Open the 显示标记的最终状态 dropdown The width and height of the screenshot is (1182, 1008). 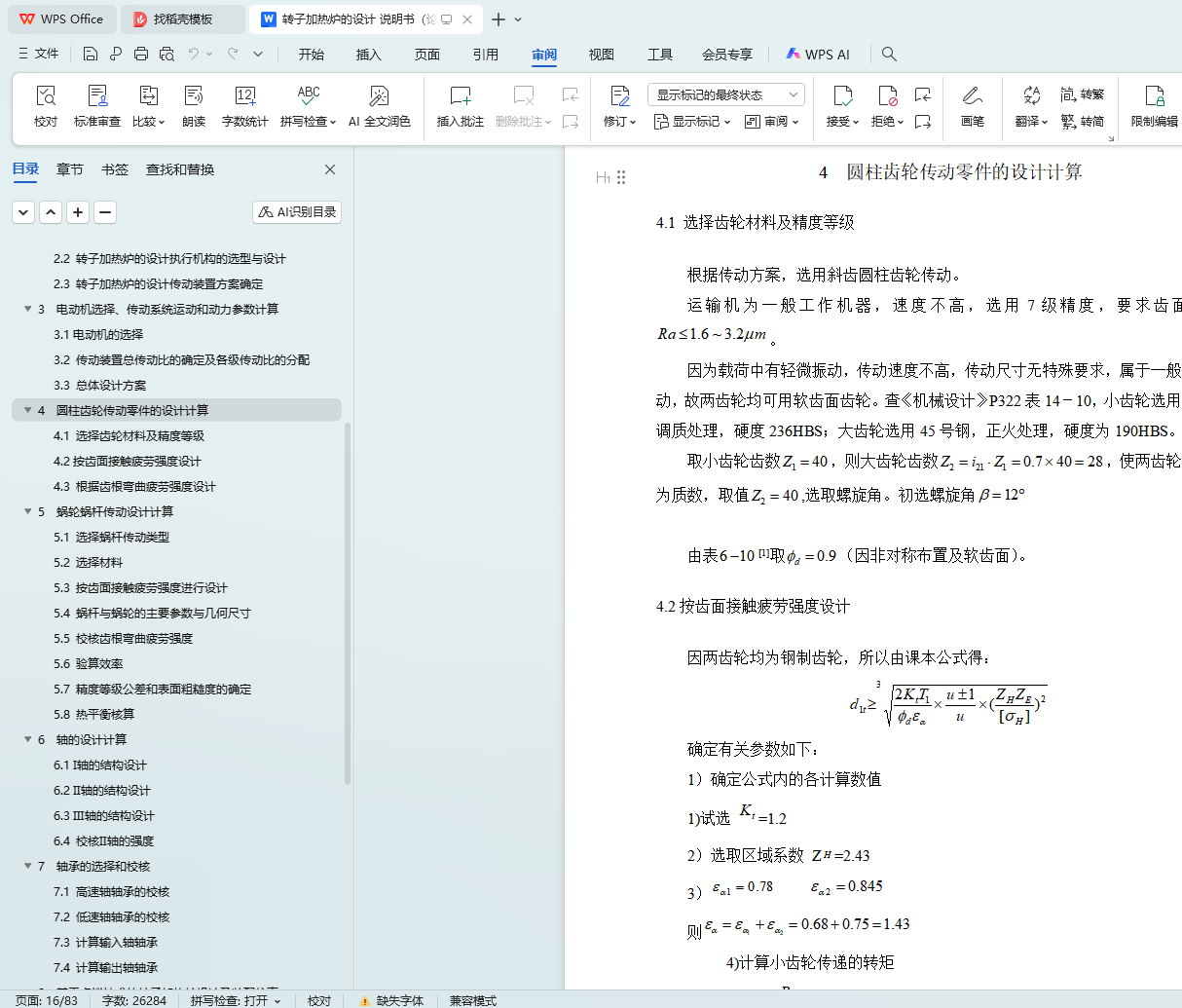point(726,94)
